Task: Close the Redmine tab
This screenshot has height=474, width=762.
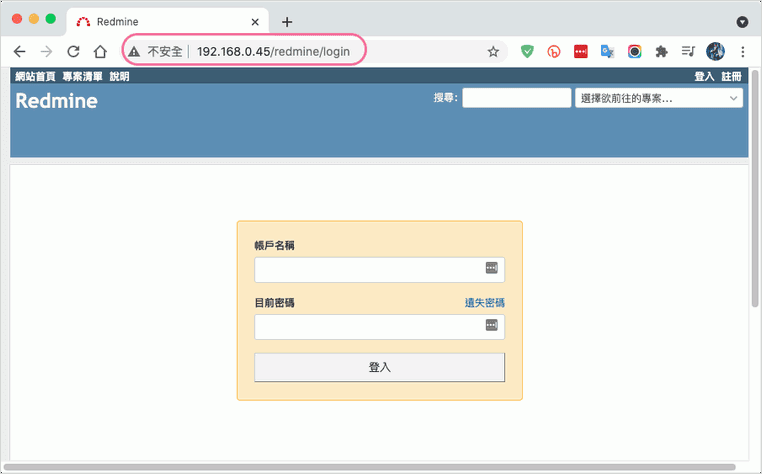Action: (255, 22)
